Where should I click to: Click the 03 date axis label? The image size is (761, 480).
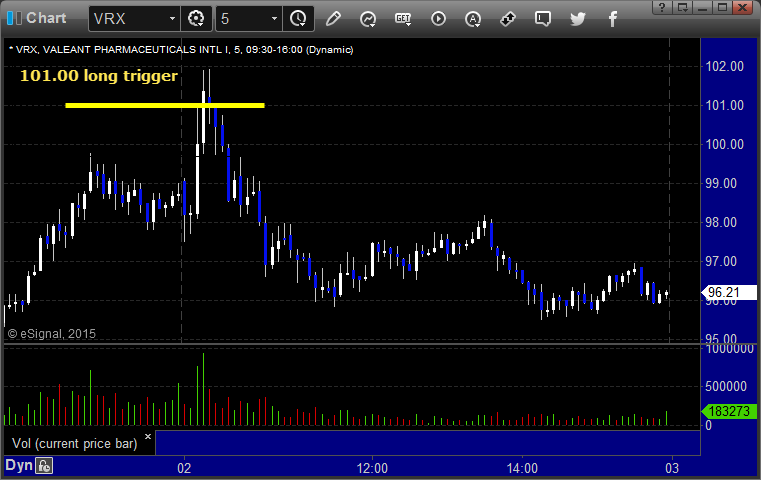click(672, 468)
